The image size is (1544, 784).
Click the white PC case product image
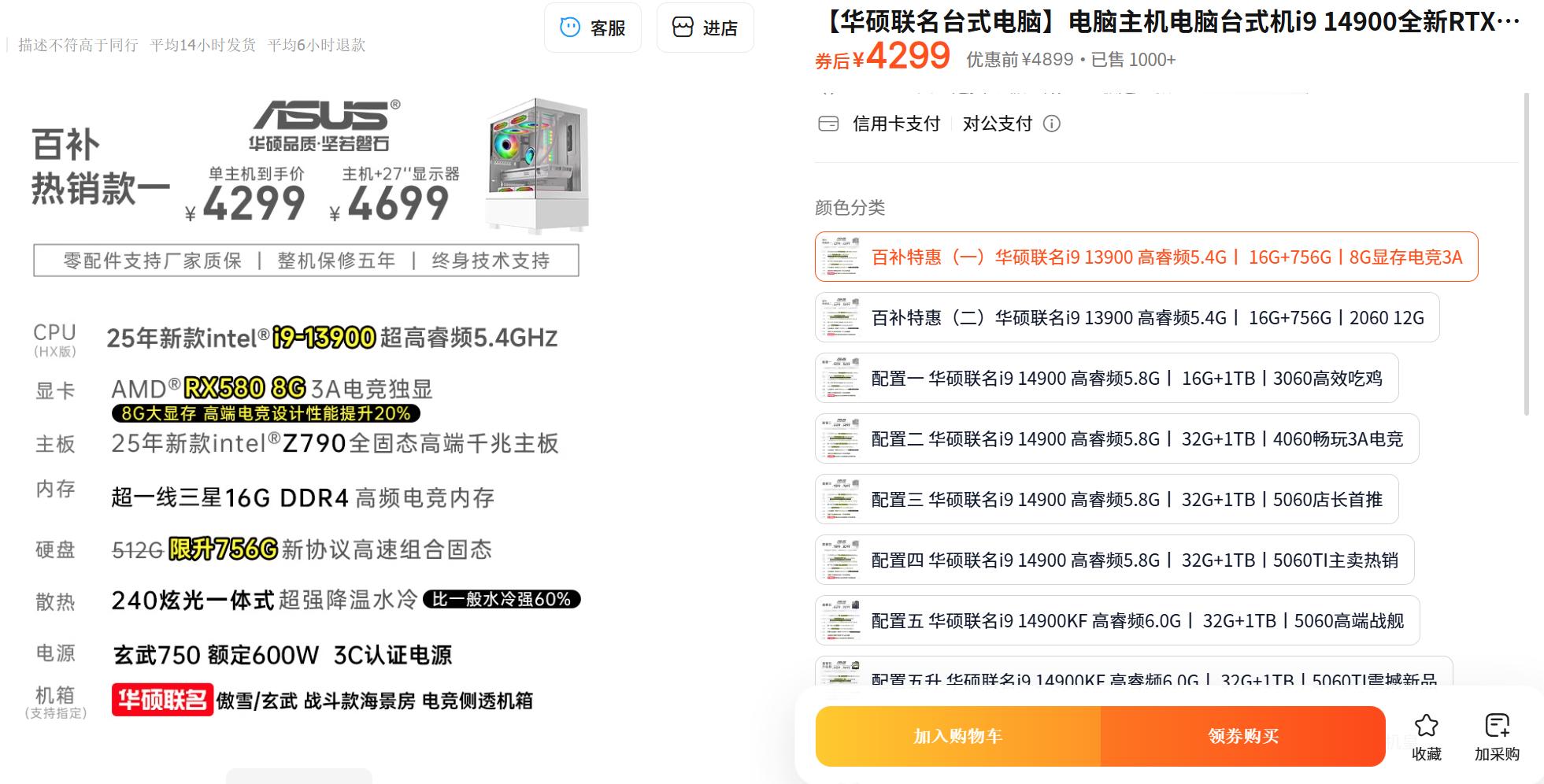click(x=537, y=165)
